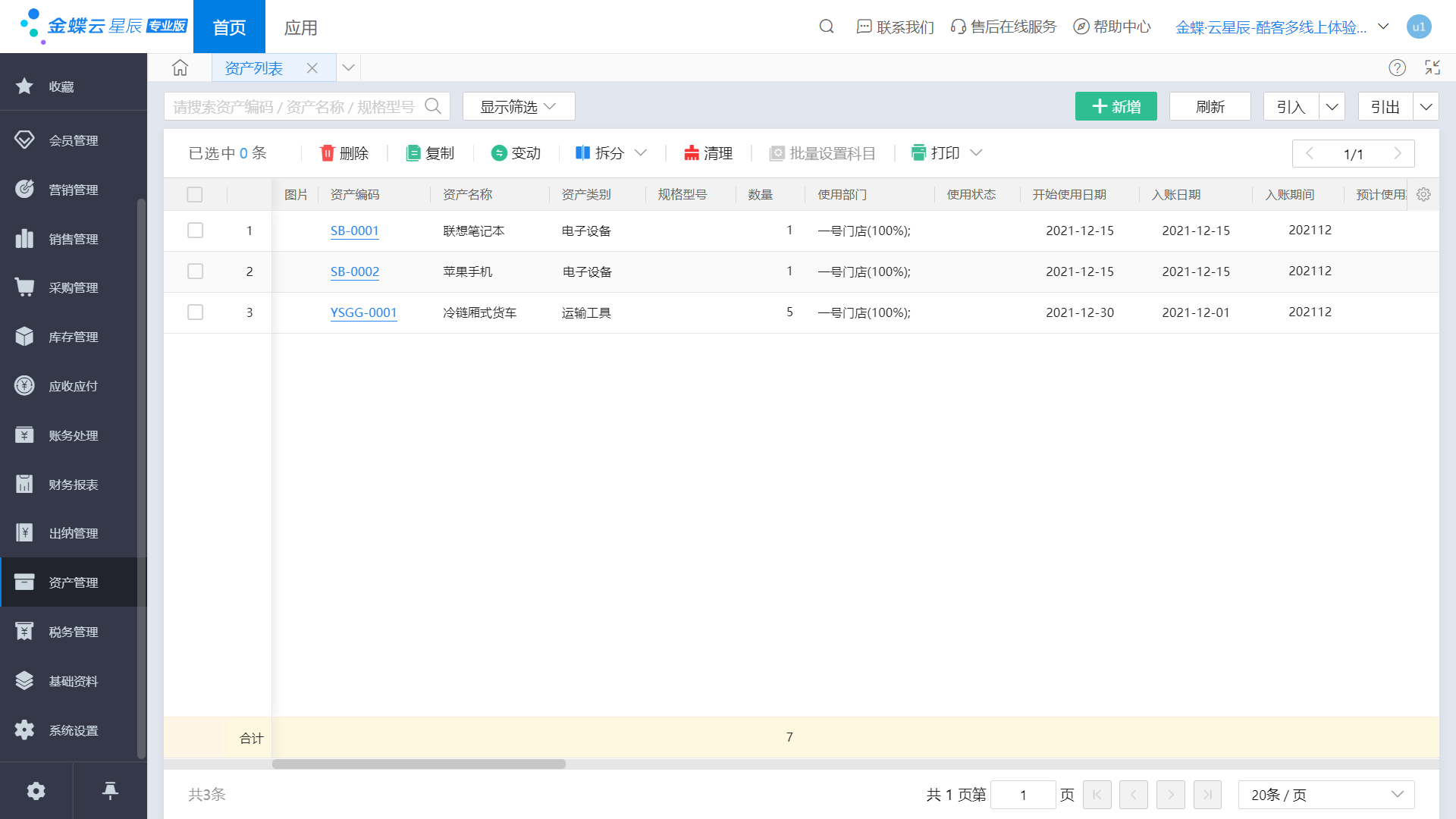1456x819 pixels.
Task: Switch to 应用 top tab
Action: click(300, 27)
